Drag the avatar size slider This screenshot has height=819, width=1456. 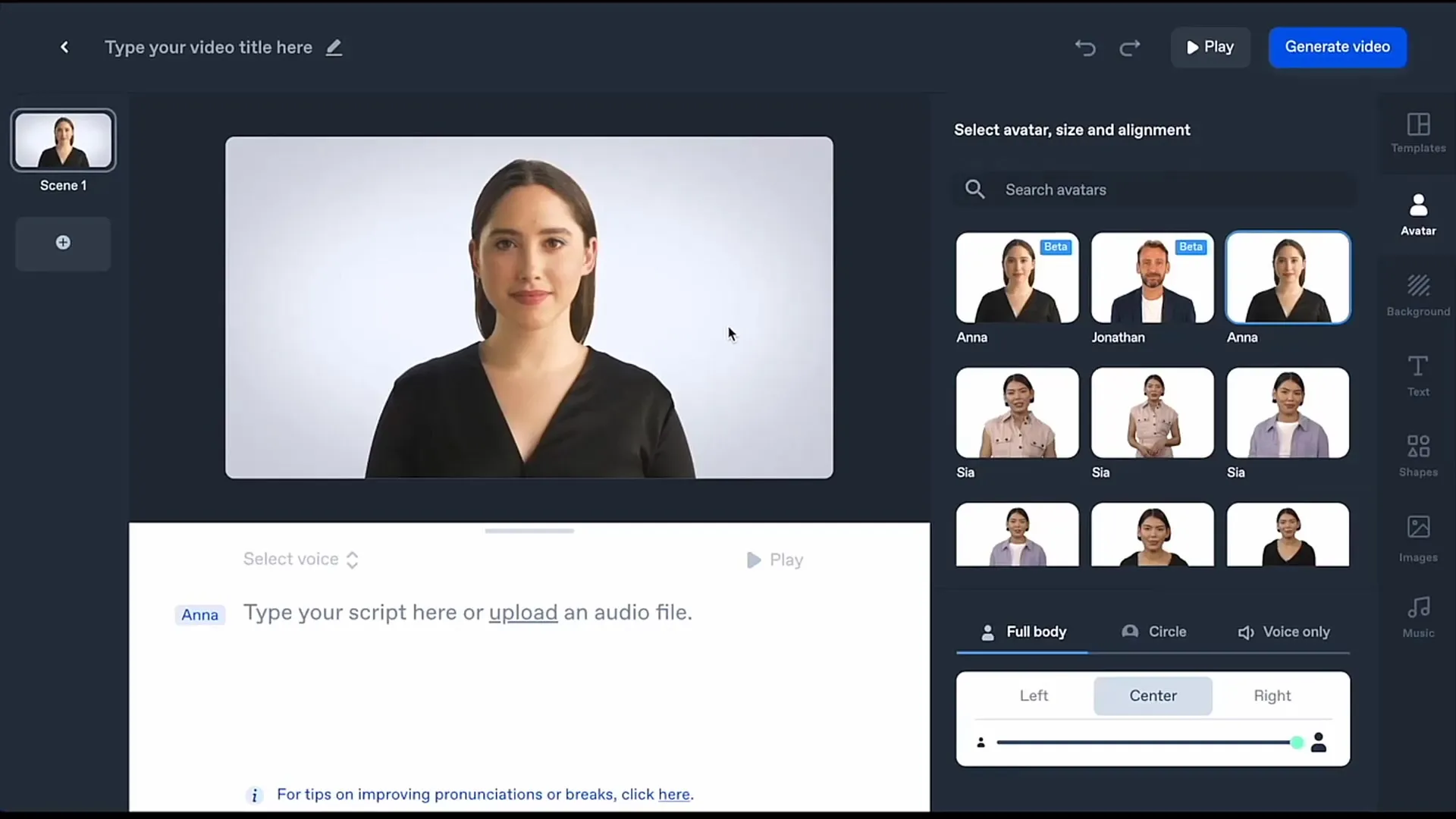click(x=1297, y=741)
